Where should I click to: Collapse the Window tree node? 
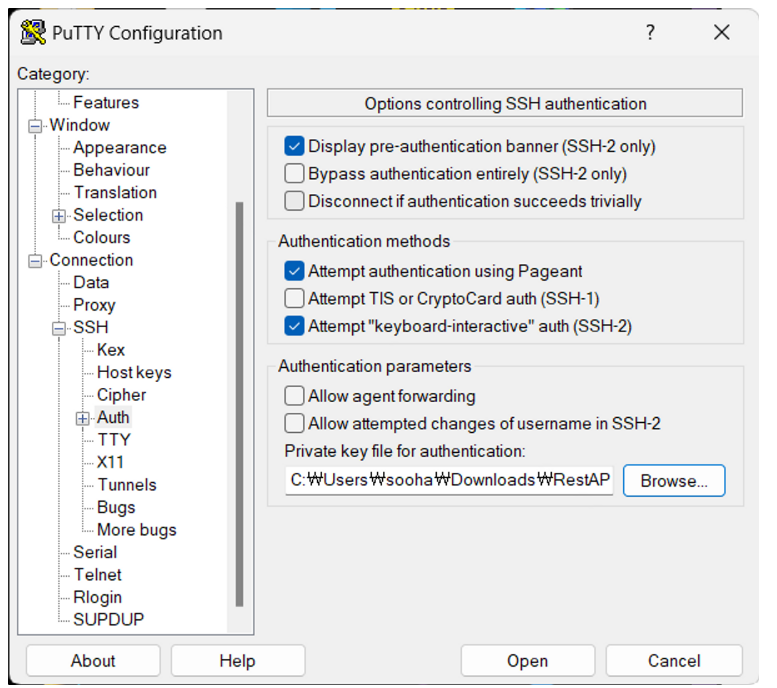pos(35,126)
